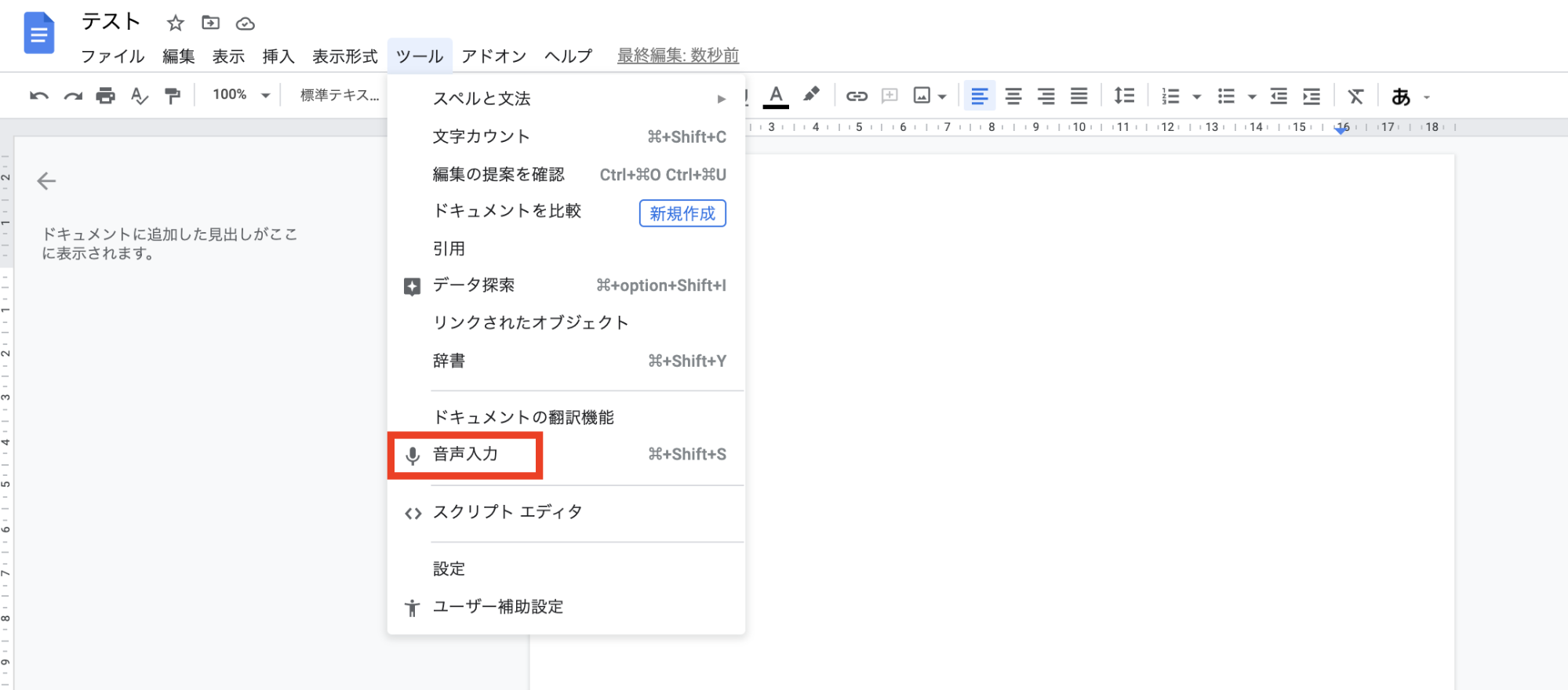Close the ツール menu tab
This screenshot has height=690, width=1568.
420,56
